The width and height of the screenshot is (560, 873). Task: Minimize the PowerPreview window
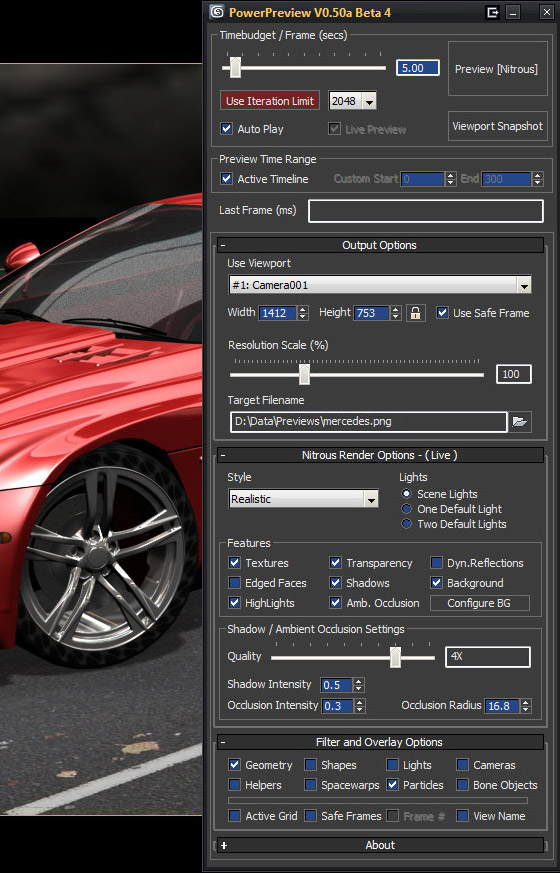514,12
